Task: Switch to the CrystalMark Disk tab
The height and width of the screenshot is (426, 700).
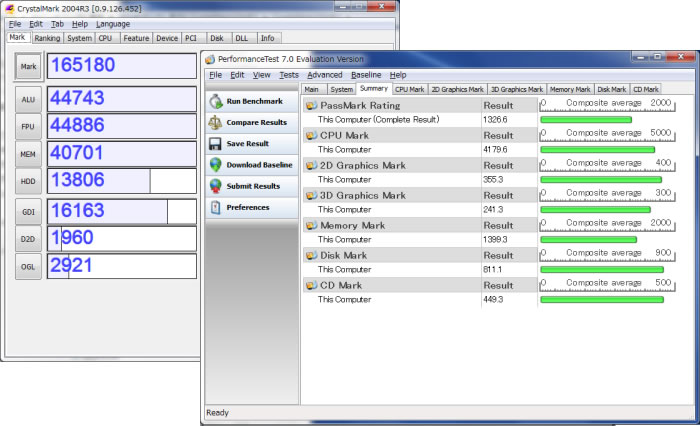Action: click(217, 38)
